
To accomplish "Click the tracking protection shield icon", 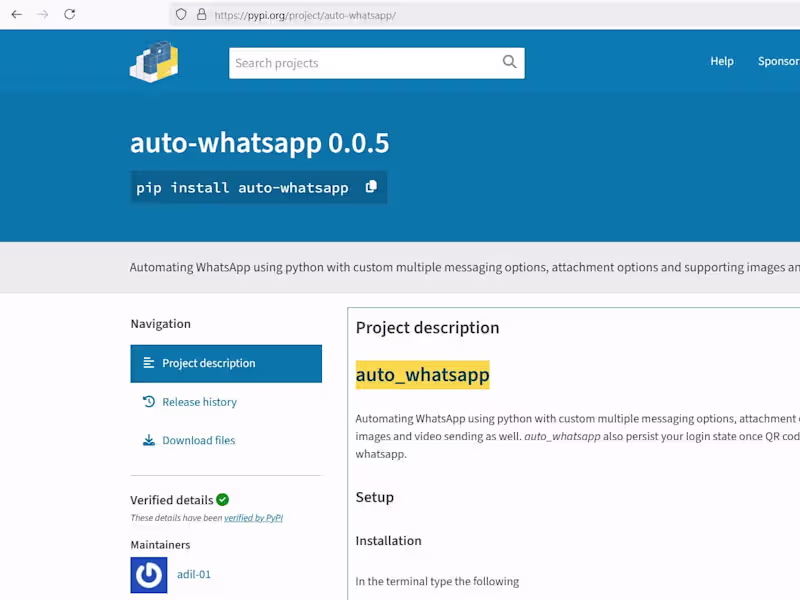I will [x=180, y=14].
